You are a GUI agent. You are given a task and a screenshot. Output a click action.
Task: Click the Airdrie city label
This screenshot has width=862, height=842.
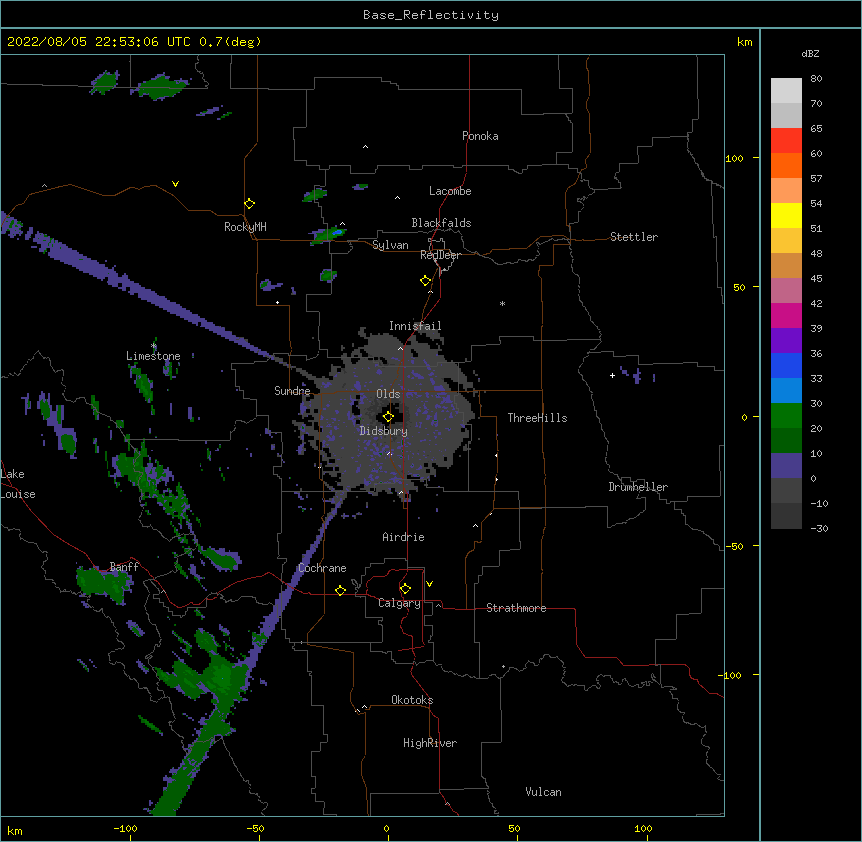tap(404, 537)
